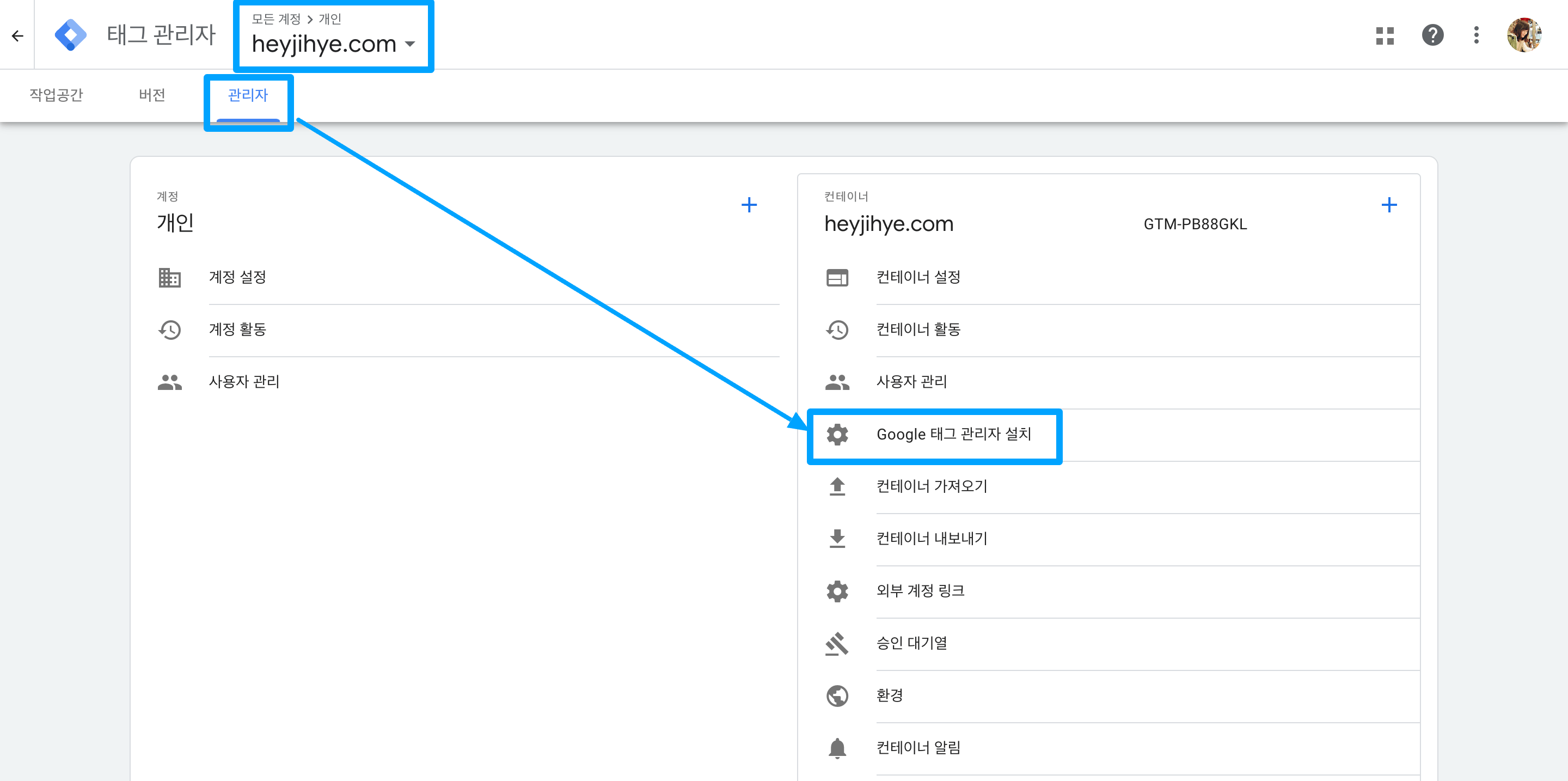Click the 환경 globe icon
The width and height of the screenshot is (1568, 781).
tap(837, 696)
